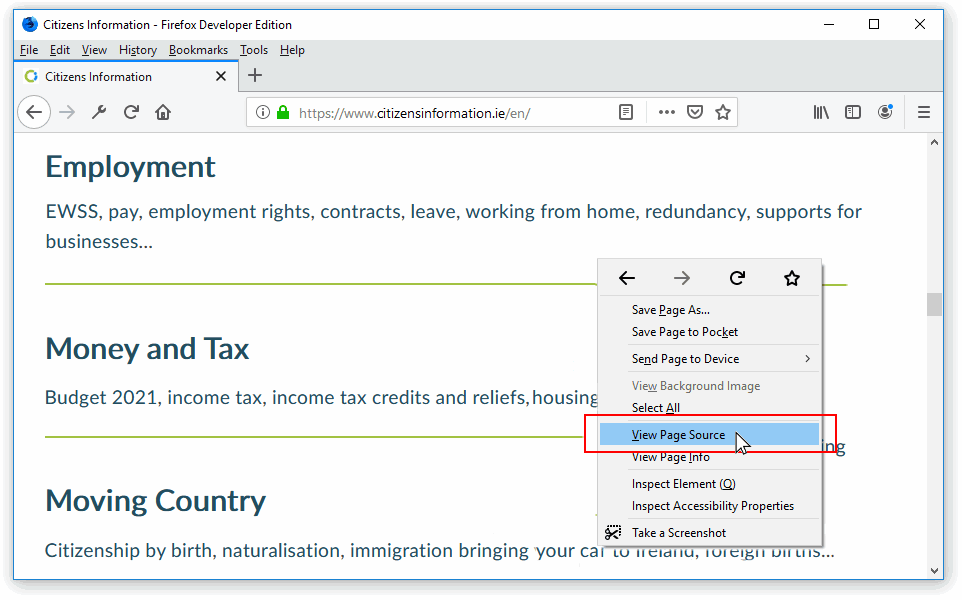
Task: Select View Page Source
Action: 709,435
